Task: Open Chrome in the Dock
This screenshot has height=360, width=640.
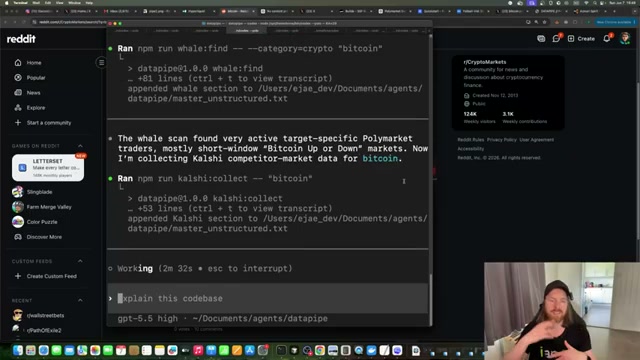Action: click(x=320, y=350)
